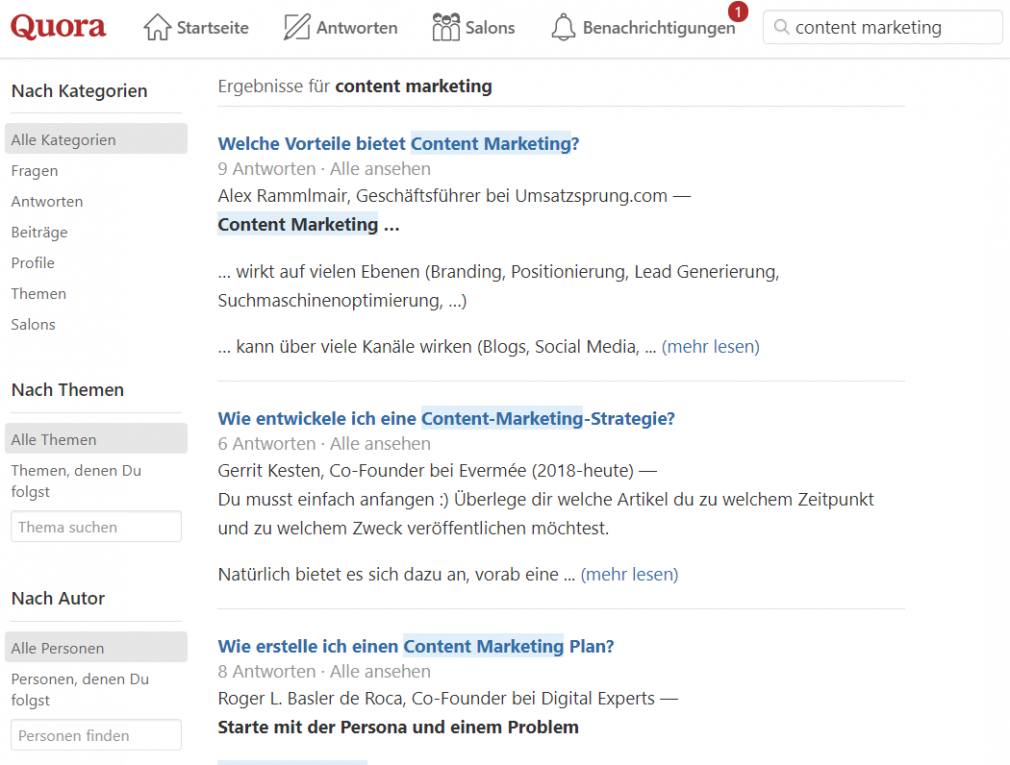1010x765 pixels.
Task: Open question Wie entwickele ich Content-Marketing-Strategie
Action: pyautogui.click(x=446, y=419)
